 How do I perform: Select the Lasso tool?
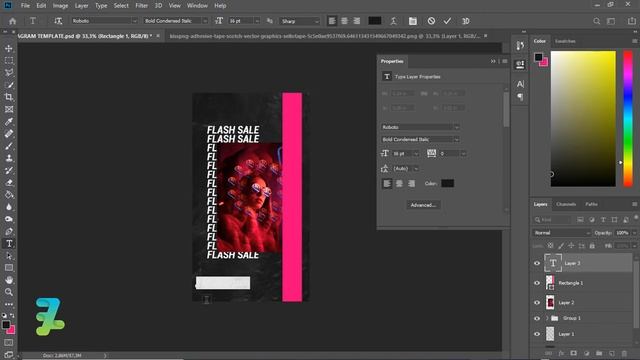tap(9, 73)
